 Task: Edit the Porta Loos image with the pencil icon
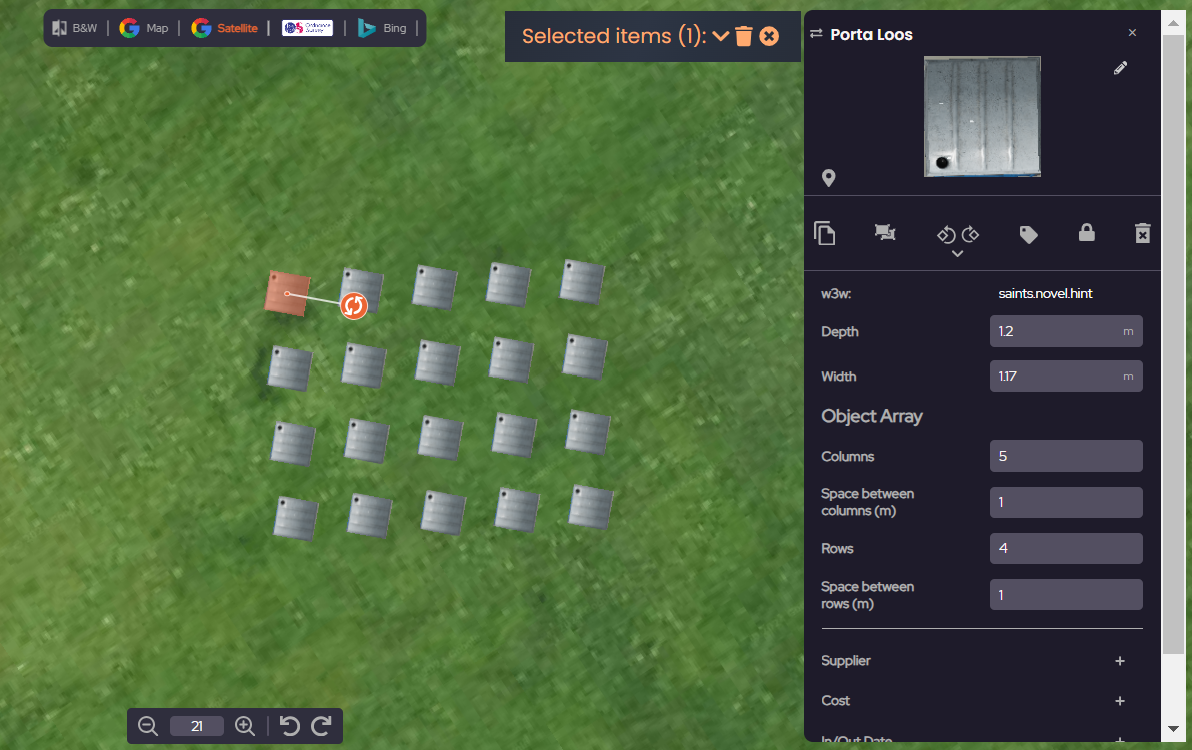click(1120, 68)
